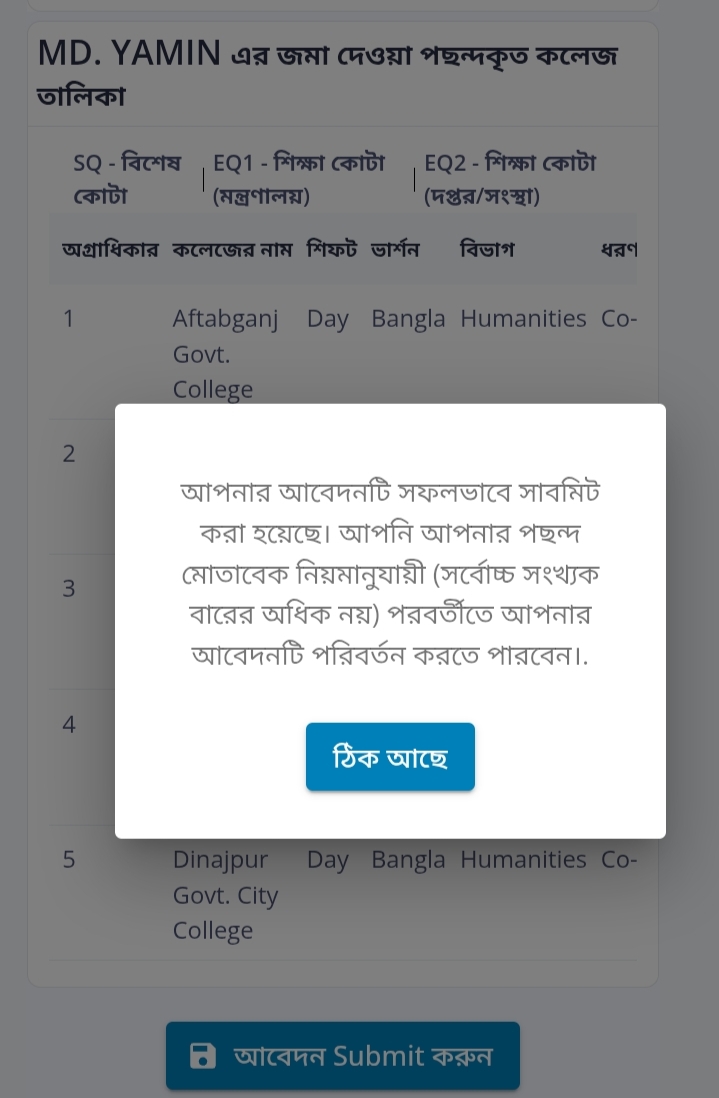Viewport: 719px width, 1098px height.
Task: Select Aftabganj Govt. College entry
Action: (x=225, y=353)
